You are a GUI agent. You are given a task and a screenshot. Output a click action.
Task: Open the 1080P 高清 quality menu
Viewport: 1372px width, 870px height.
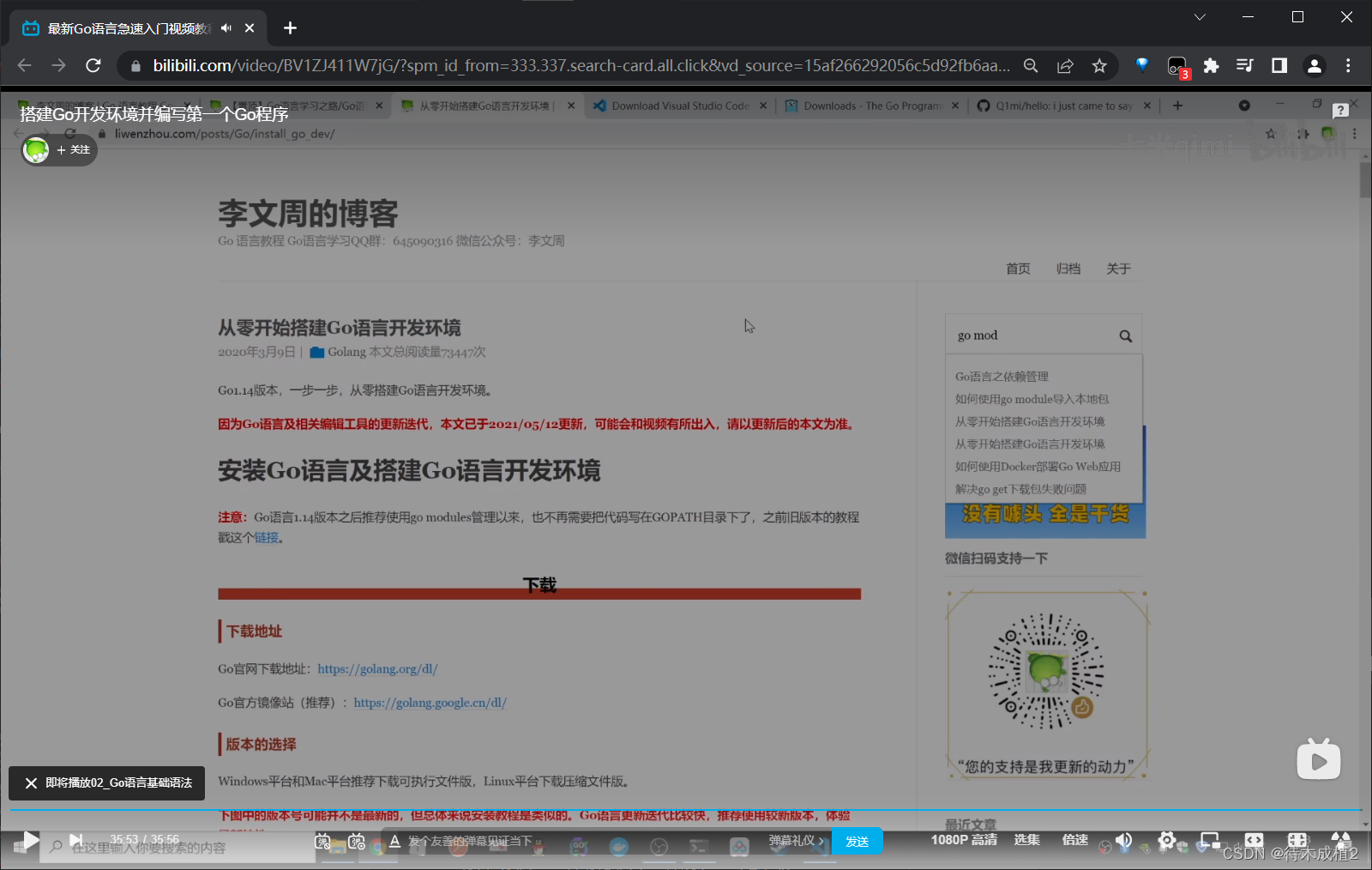(964, 840)
